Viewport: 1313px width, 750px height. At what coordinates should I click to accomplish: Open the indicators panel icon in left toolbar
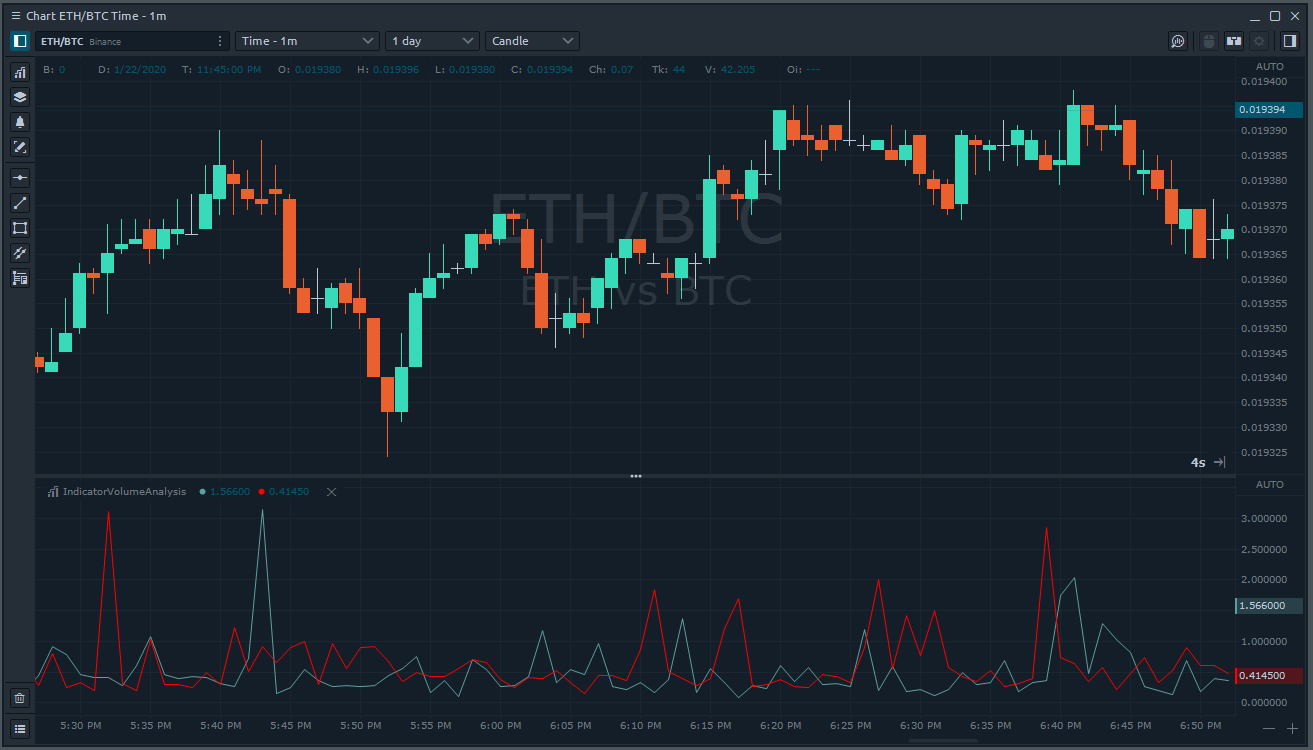[19, 72]
